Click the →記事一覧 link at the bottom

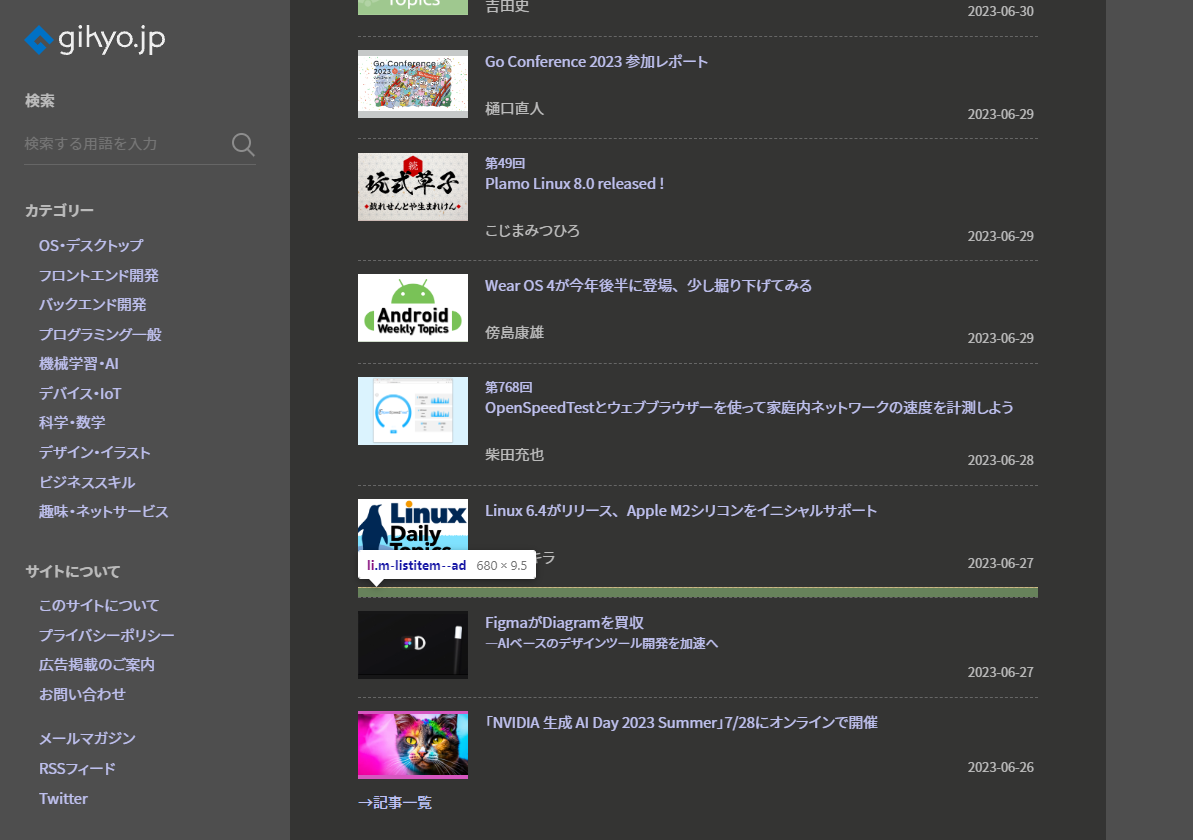[x=394, y=801]
